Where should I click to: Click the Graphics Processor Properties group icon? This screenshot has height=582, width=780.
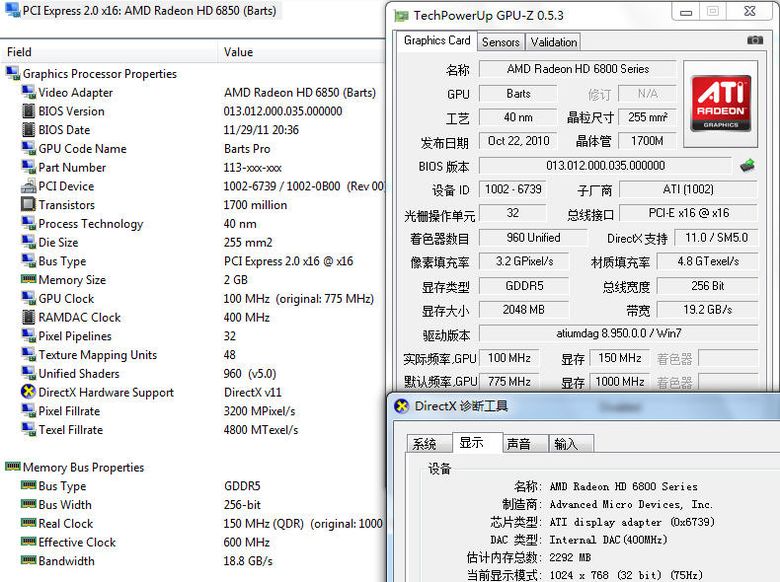click(12, 73)
